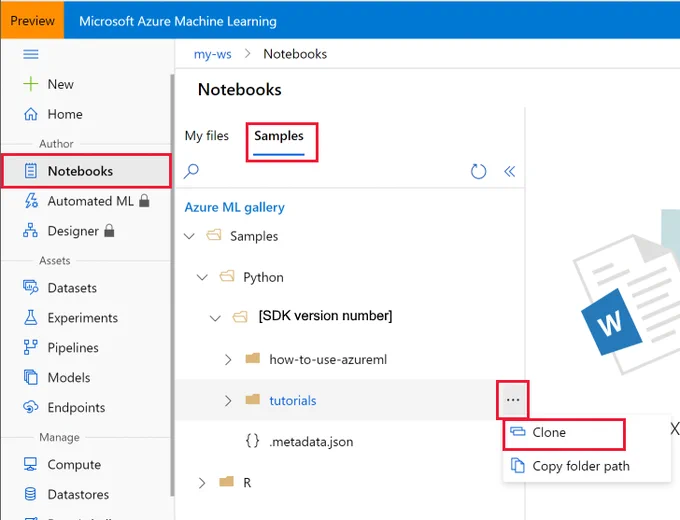Collapse the Samples folder chevron
Viewport: 680px width, 520px height.
(x=189, y=236)
